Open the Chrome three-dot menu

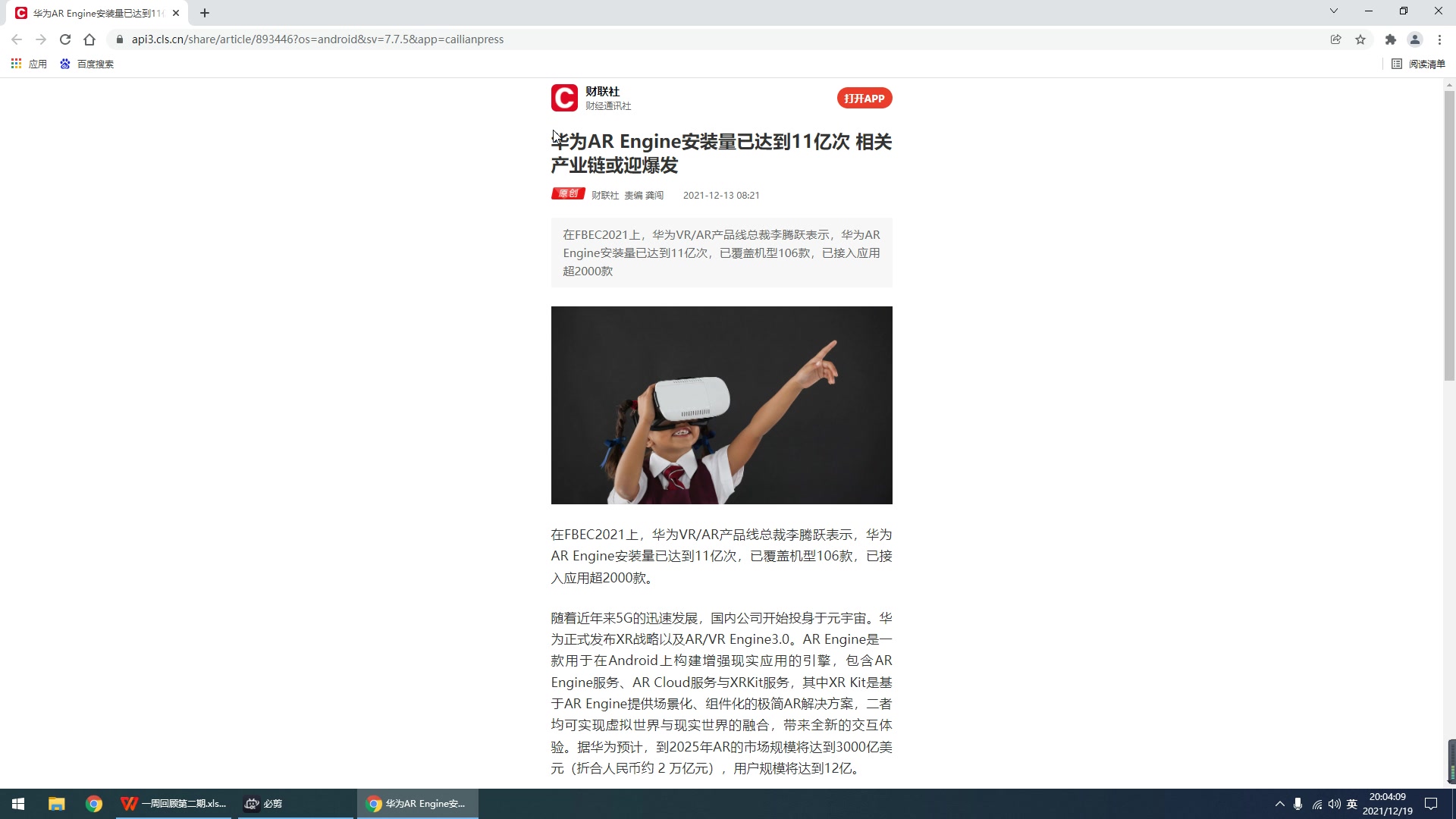click(1439, 39)
